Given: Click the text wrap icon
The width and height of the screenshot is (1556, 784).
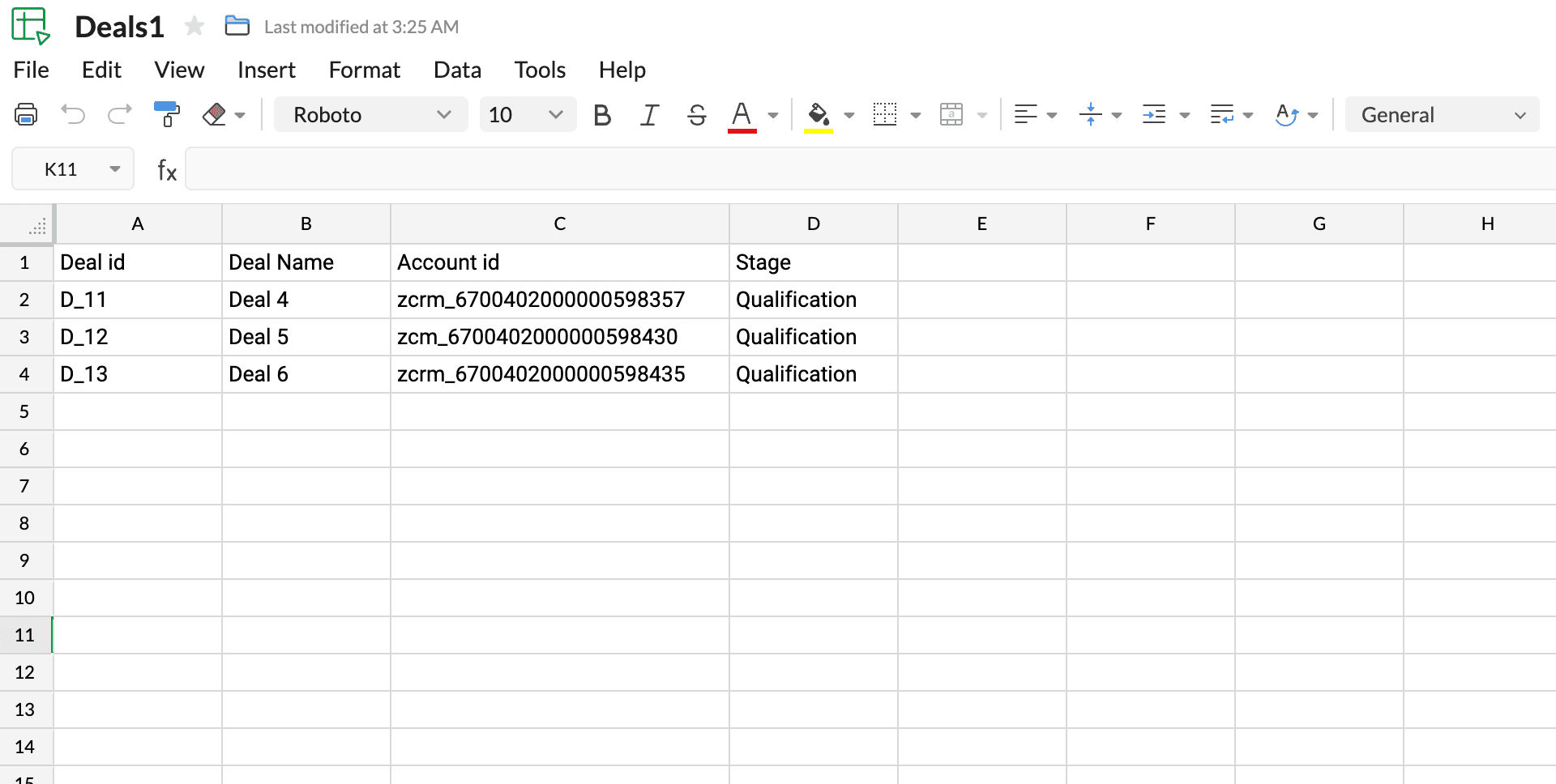Looking at the screenshot, I should click(x=1222, y=115).
